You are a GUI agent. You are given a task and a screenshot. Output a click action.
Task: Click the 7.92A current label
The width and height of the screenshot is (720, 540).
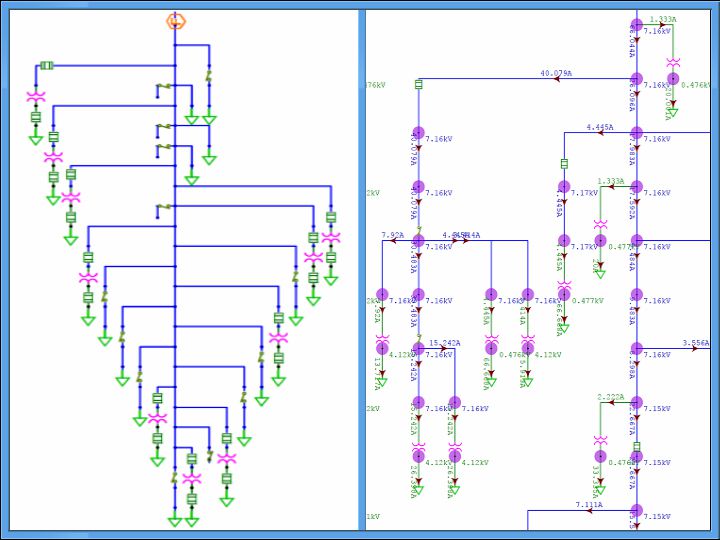(x=392, y=235)
